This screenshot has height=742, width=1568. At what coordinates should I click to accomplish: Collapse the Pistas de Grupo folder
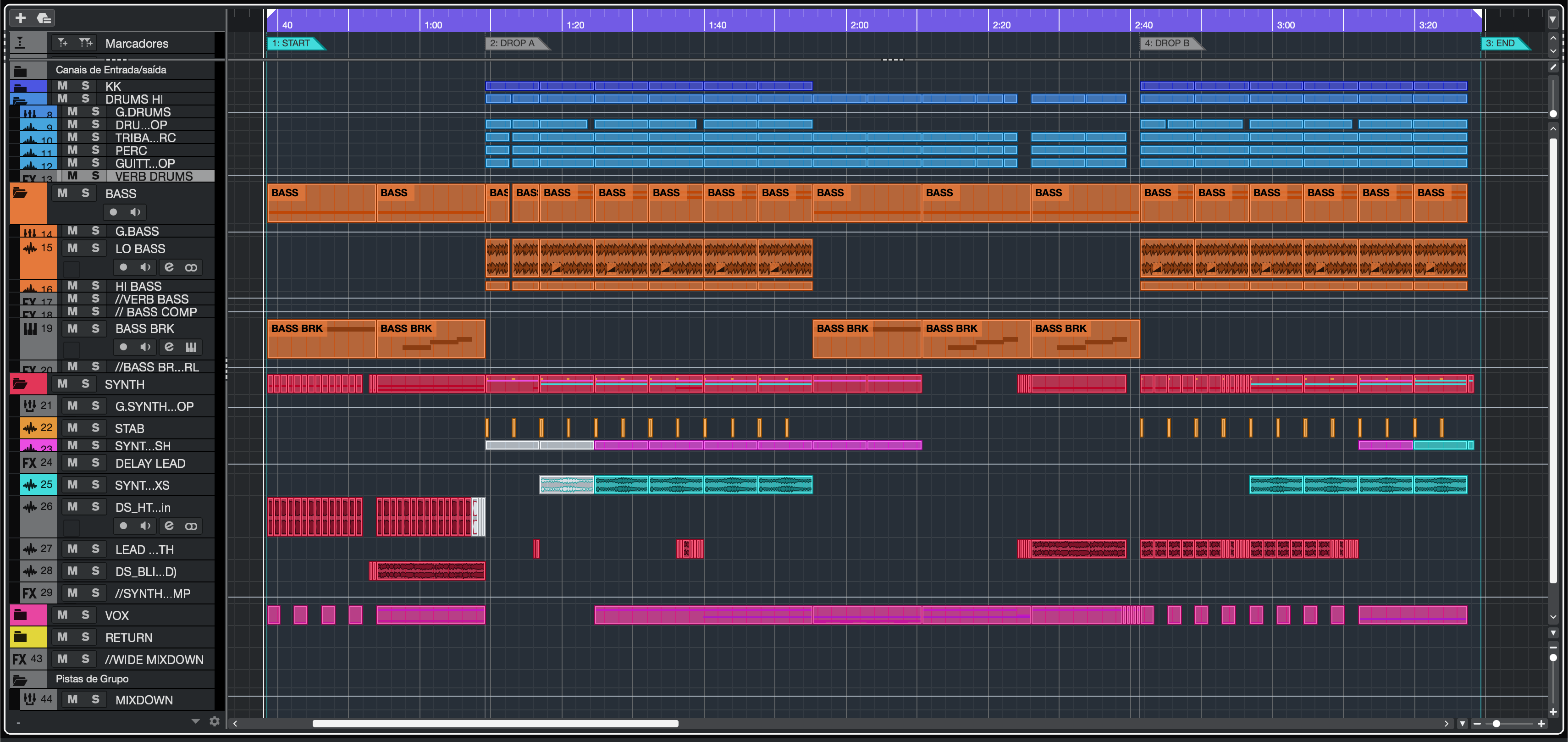[x=20, y=680]
